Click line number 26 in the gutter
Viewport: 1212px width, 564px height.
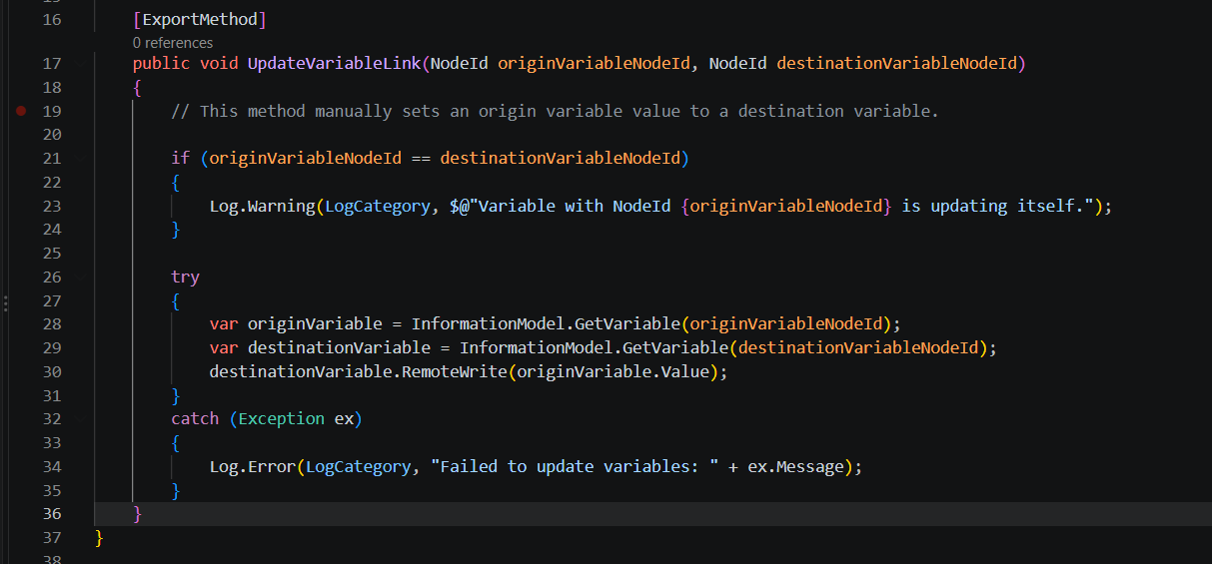click(52, 277)
